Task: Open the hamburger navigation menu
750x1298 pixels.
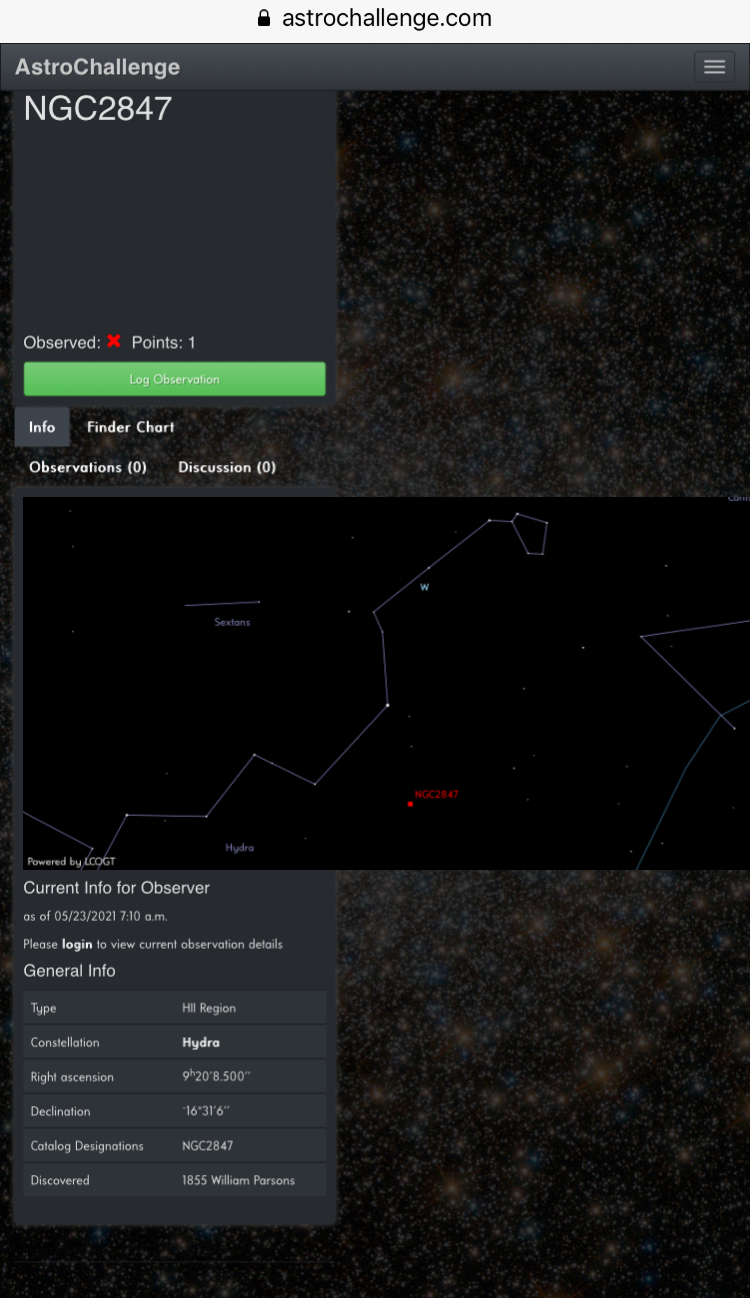Action: click(x=714, y=67)
